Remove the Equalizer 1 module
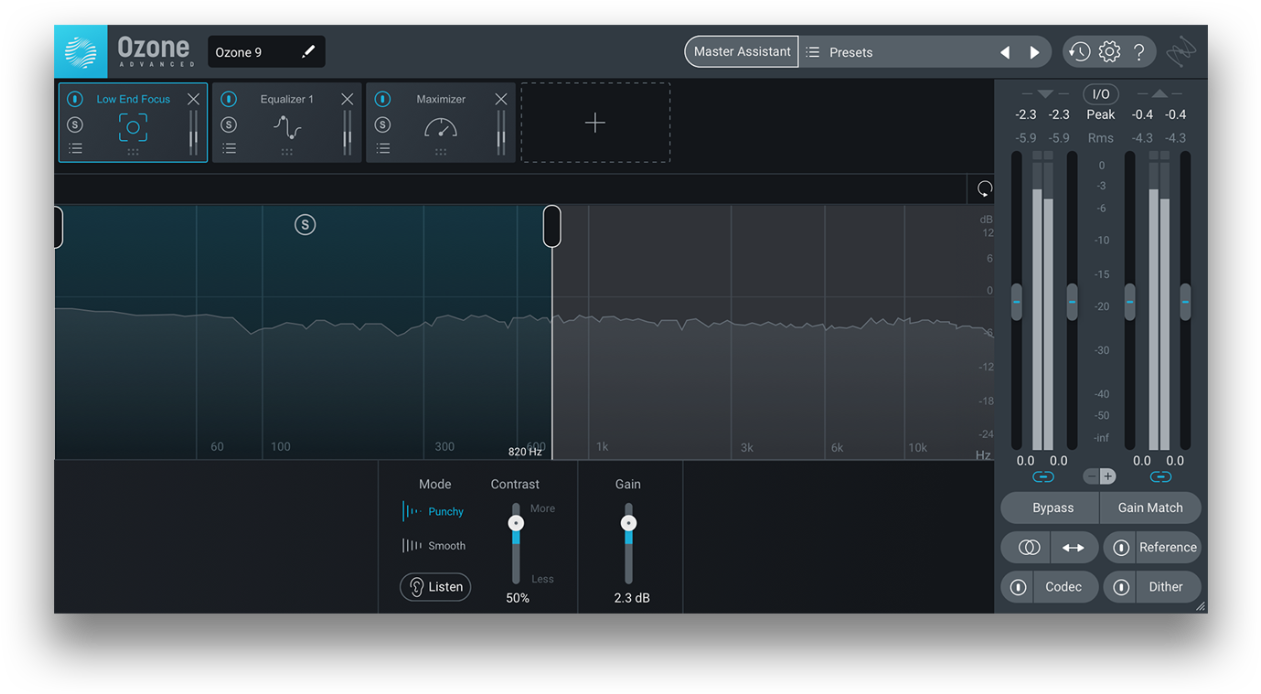1261x694 pixels. [347, 99]
